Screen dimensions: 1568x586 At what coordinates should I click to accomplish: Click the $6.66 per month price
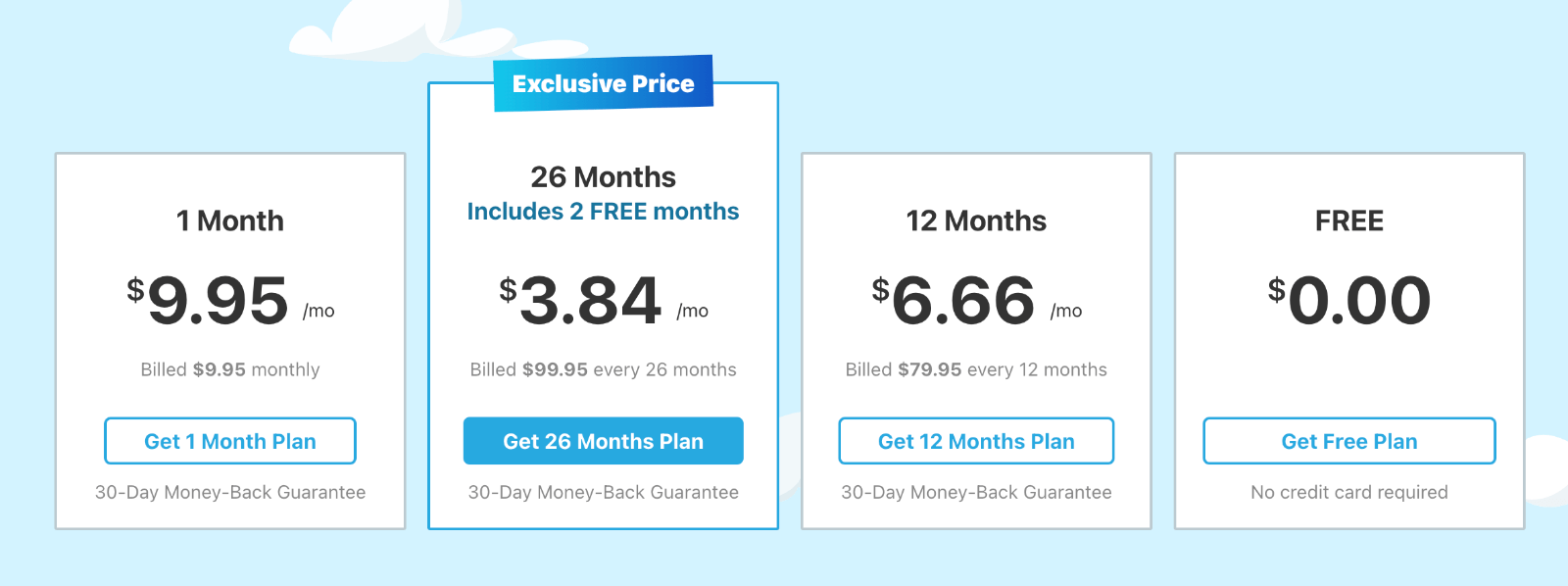click(x=976, y=300)
